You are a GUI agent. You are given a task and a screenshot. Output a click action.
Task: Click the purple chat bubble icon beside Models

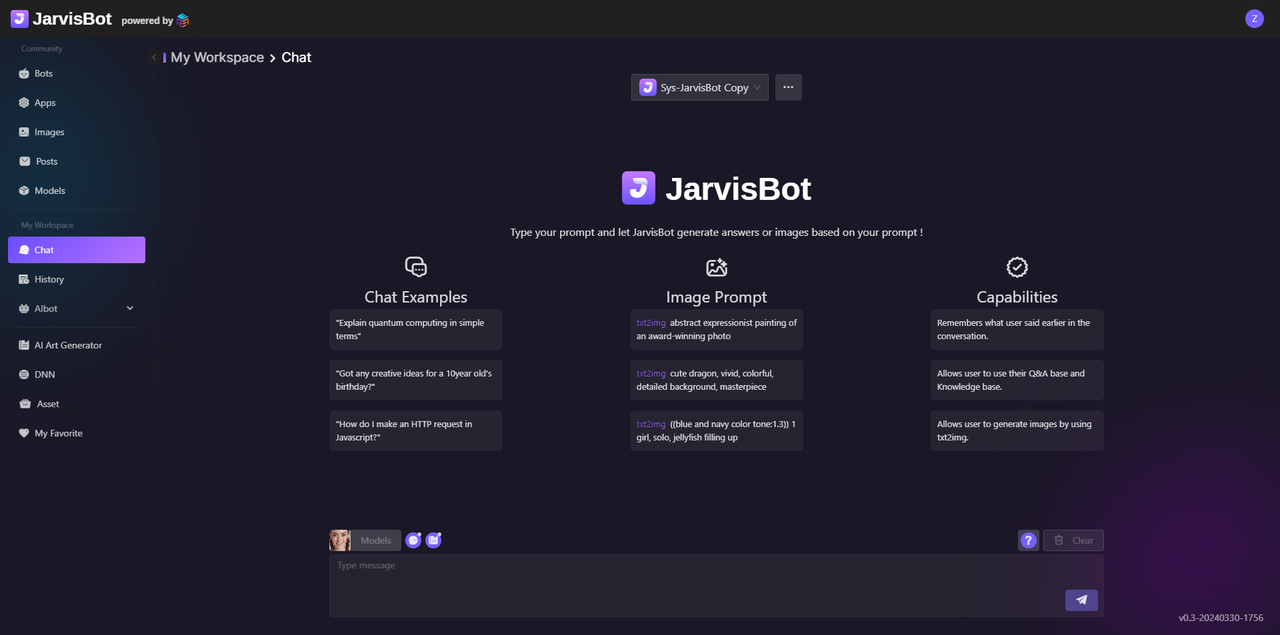pyautogui.click(x=413, y=540)
